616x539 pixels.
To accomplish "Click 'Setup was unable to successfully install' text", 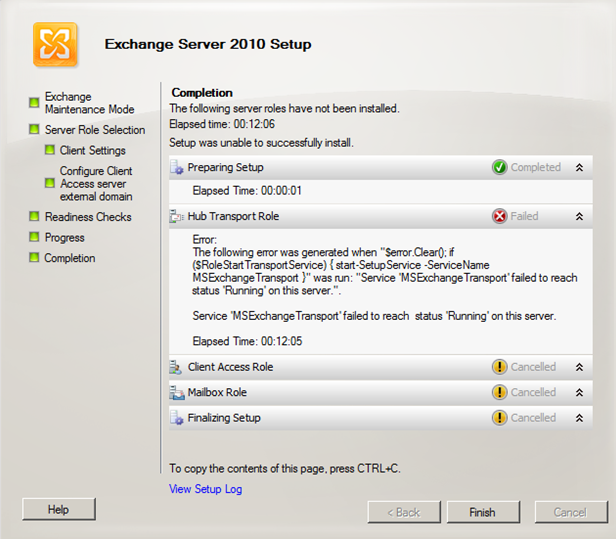I will point(261,143).
